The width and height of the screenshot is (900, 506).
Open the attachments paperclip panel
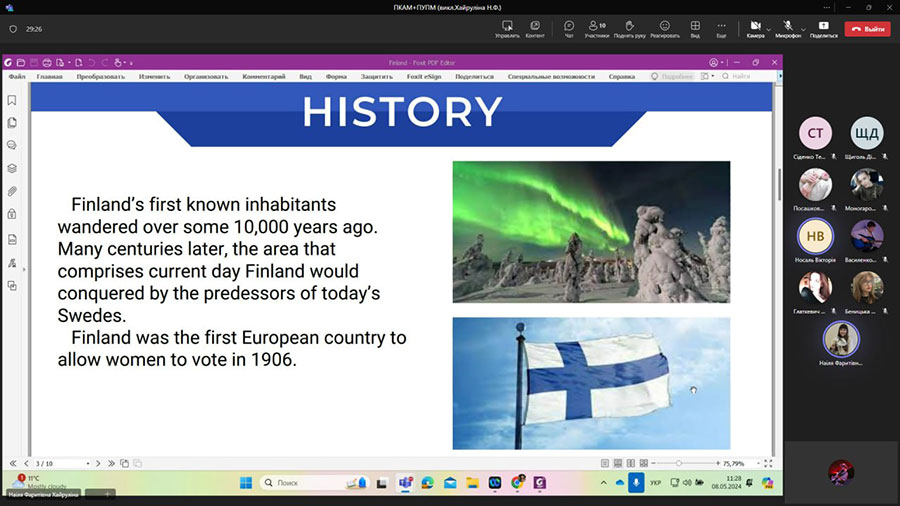point(12,191)
